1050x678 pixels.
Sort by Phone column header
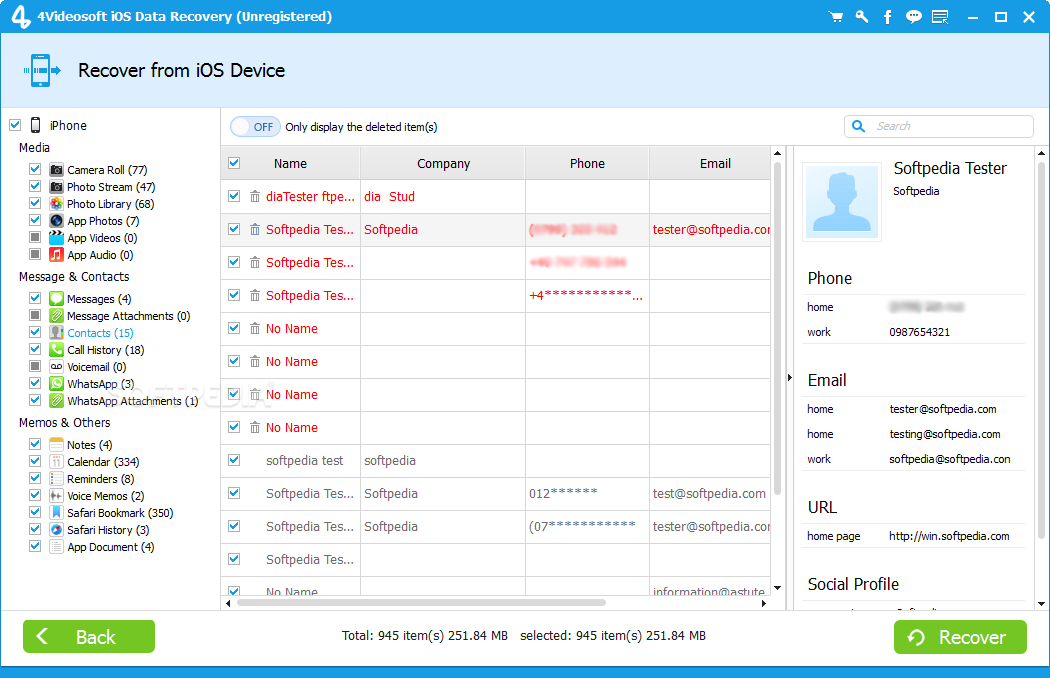coord(587,163)
